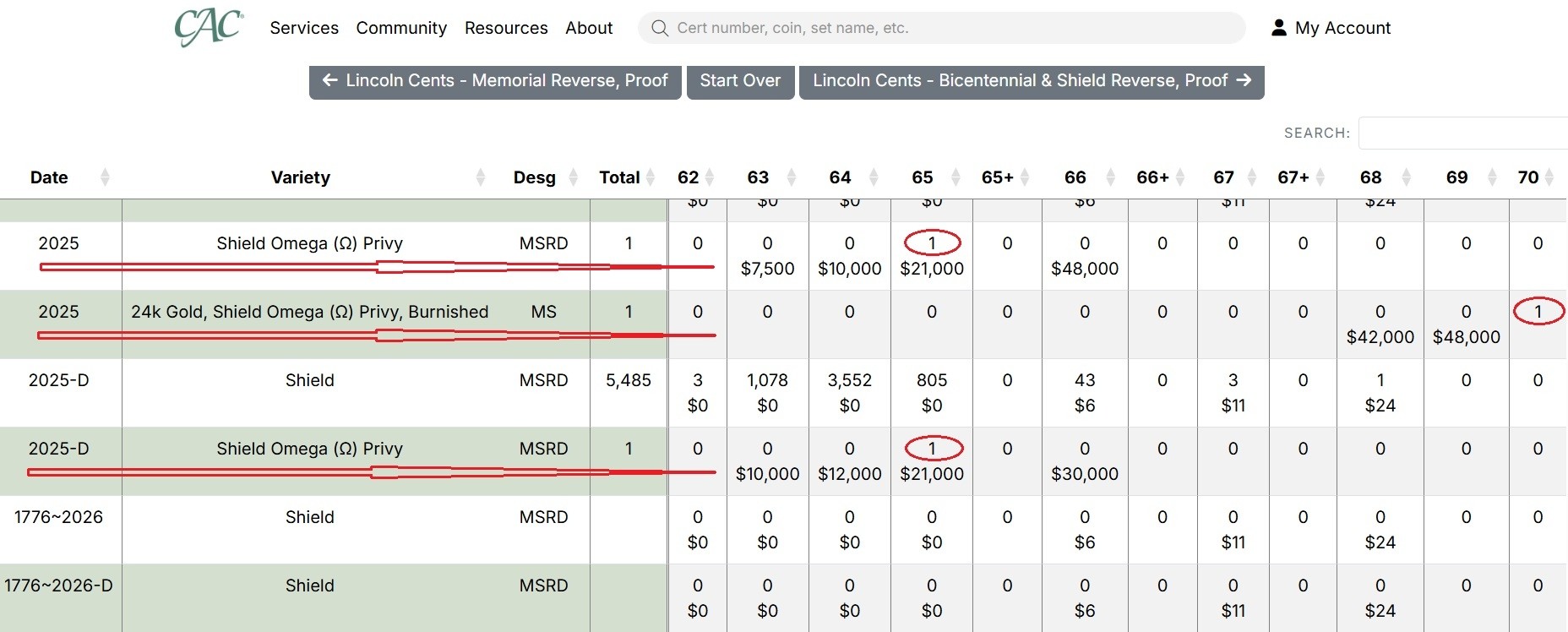Click circled 1 in 24k Gold row
The height and width of the screenshot is (632, 1568).
click(x=1538, y=312)
